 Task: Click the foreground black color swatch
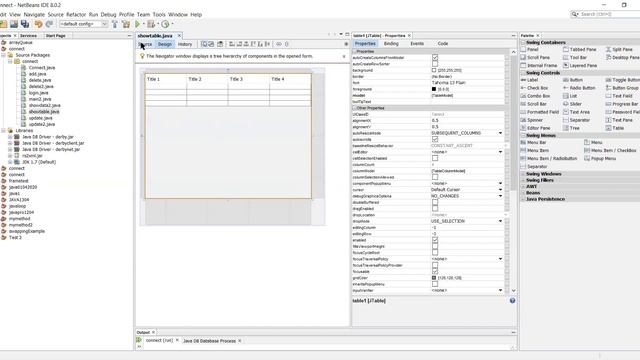tap(434, 89)
